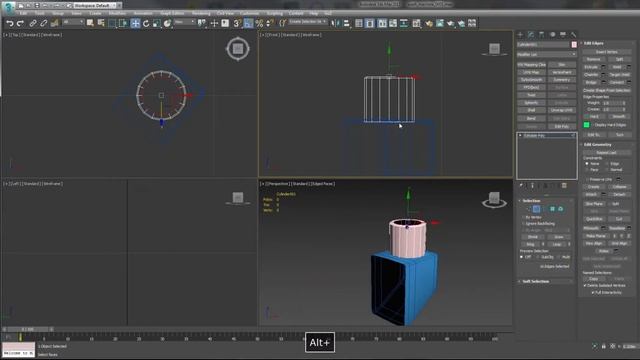Select the Select and Link tool

tap(33, 23)
